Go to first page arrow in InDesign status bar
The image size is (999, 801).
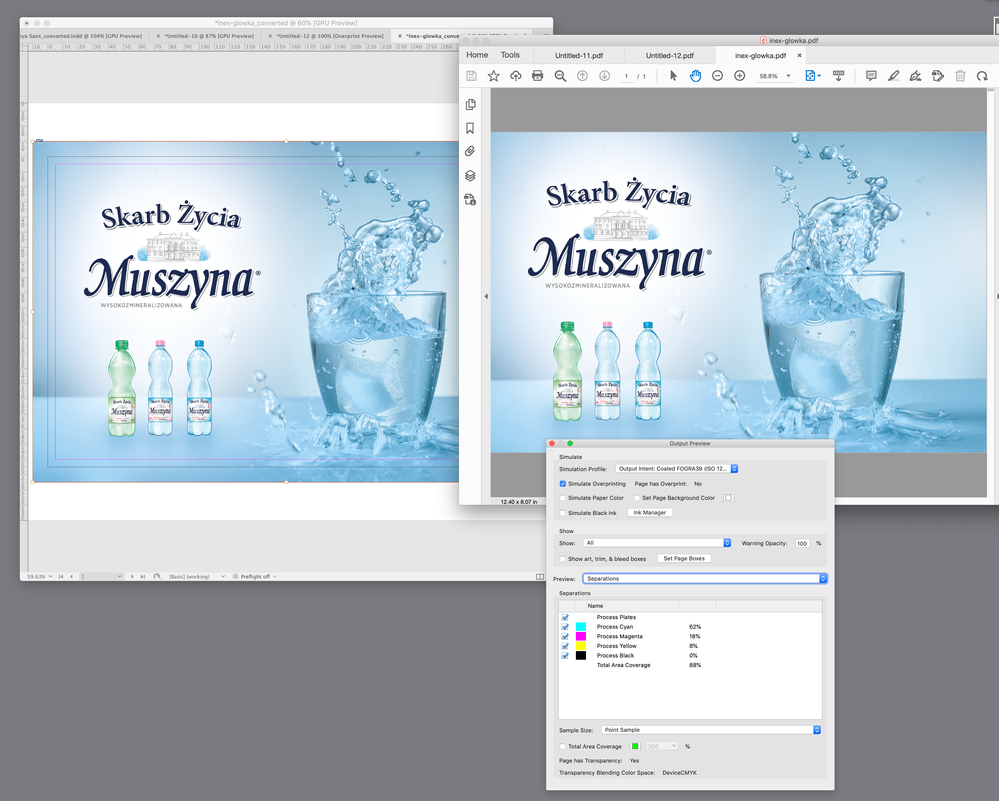(x=61, y=576)
